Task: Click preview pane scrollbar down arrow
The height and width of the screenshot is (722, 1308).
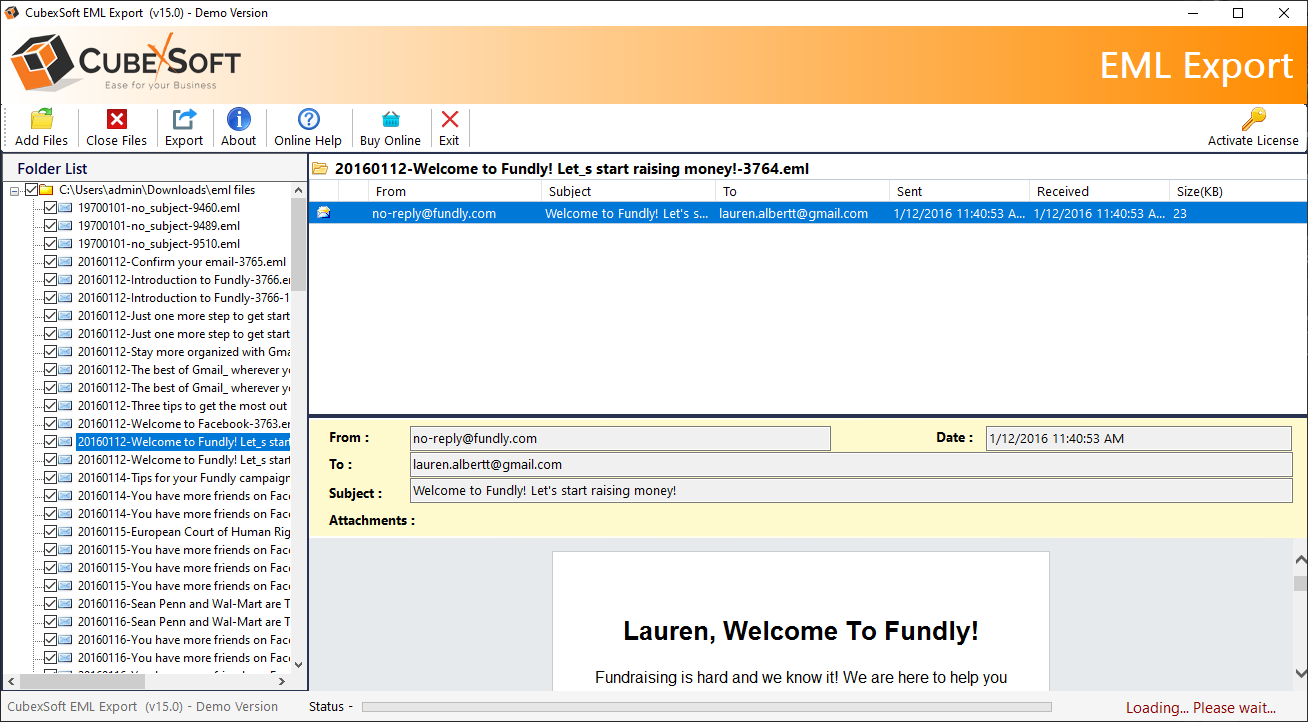Action: coord(1300,673)
